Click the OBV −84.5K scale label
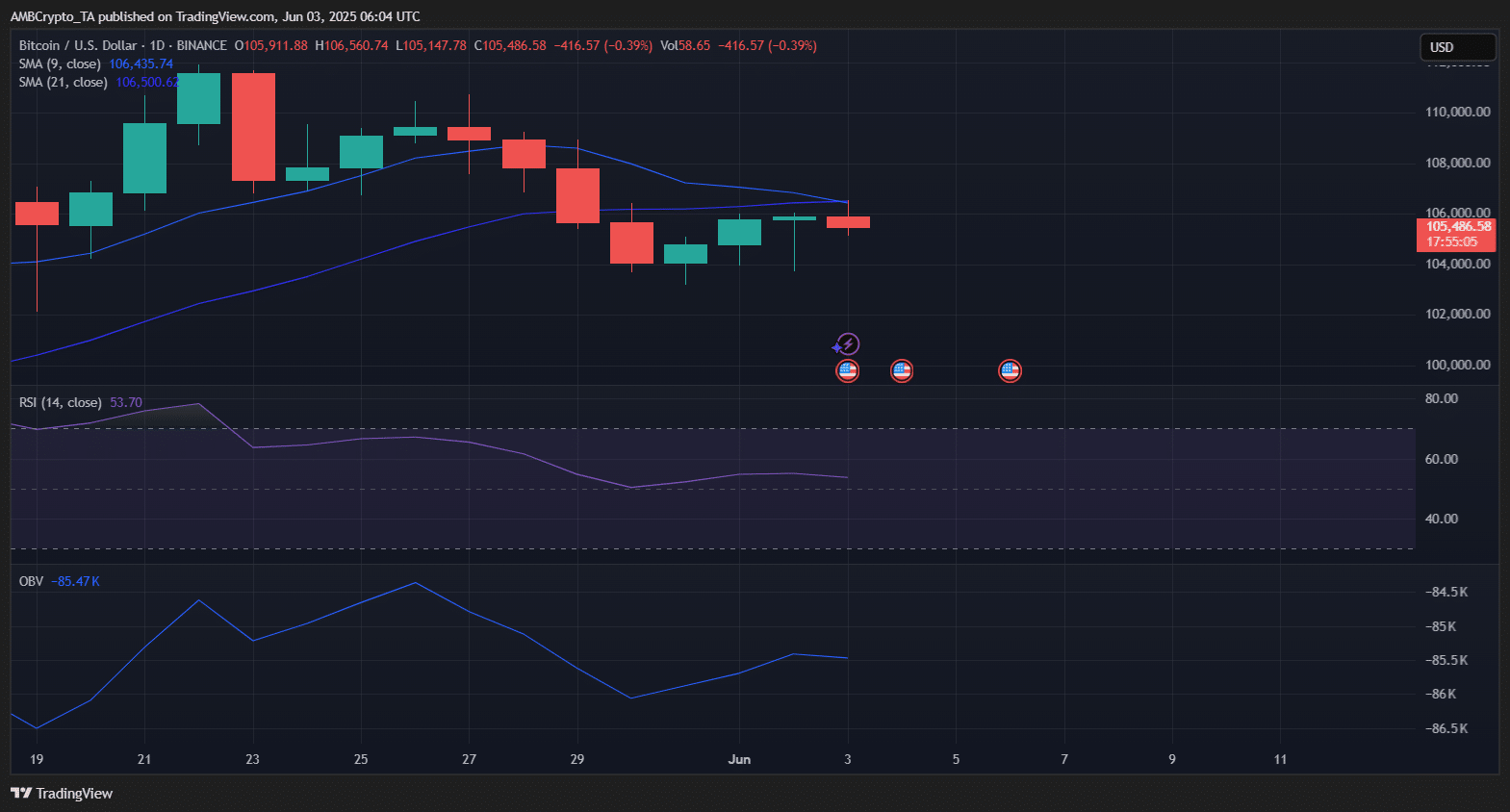This screenshot has width=1510, height=812. pyautogui.click(x=1446, y=592)
